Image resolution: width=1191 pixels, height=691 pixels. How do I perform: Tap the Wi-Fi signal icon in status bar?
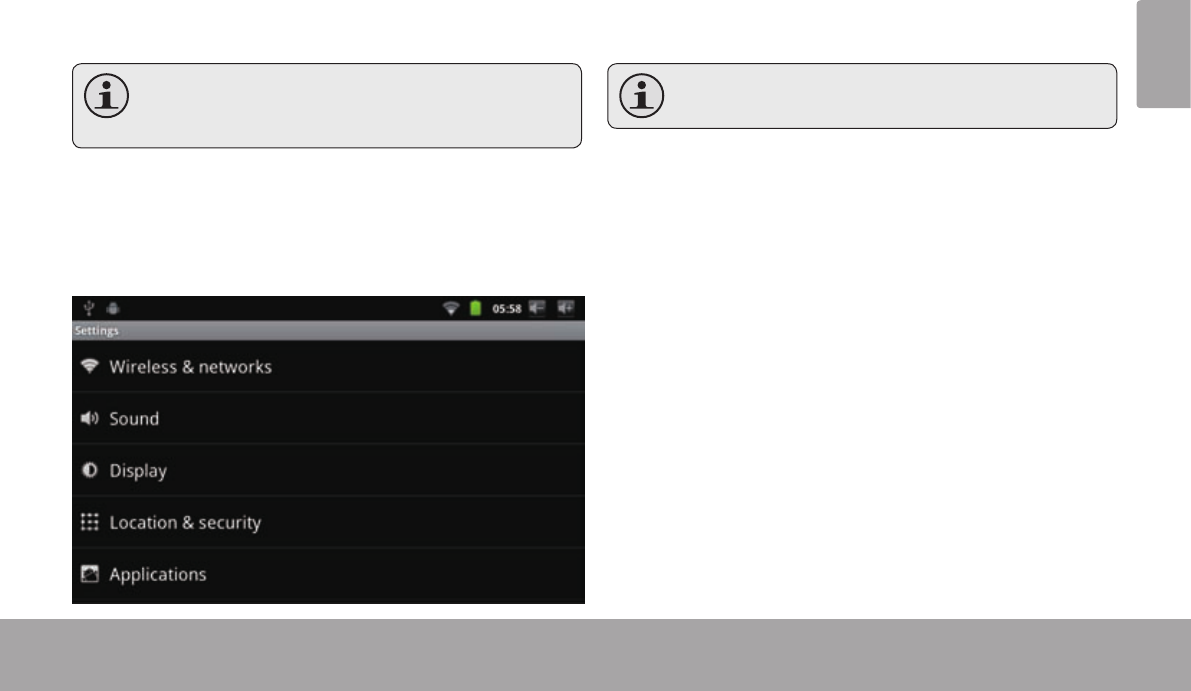click(x=450, y=308)
